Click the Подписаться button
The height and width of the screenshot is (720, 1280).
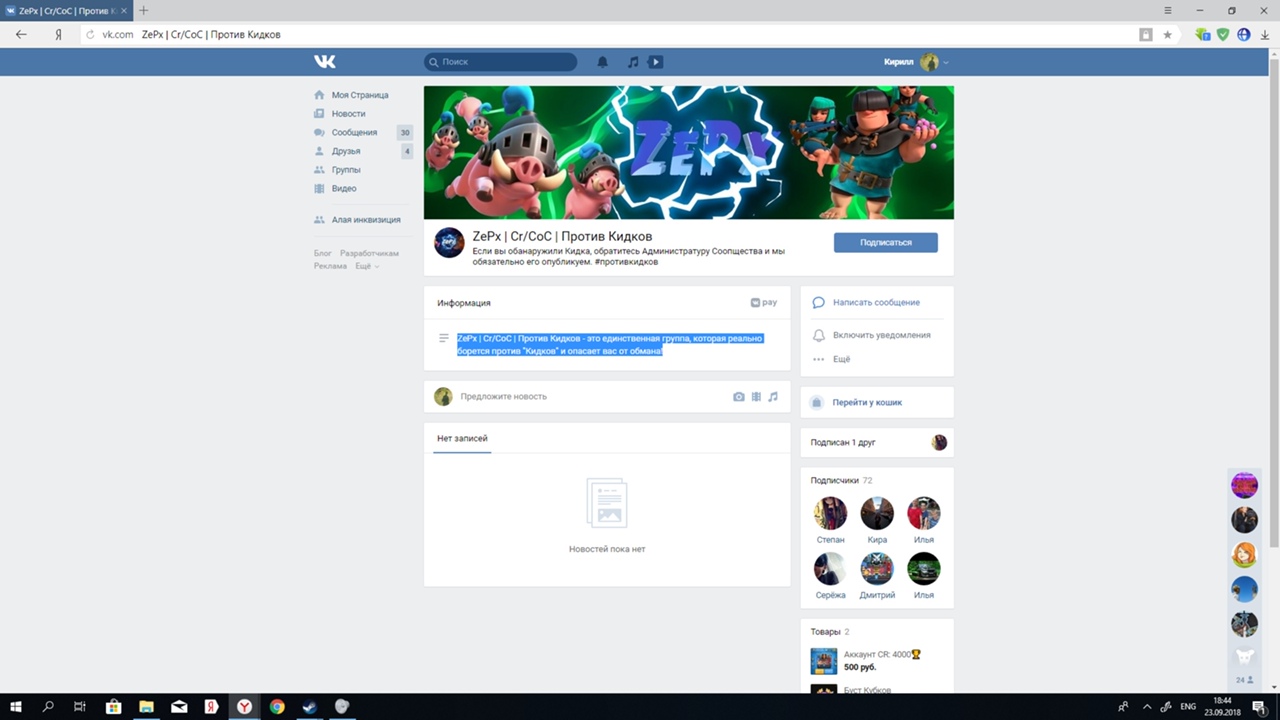(x=885, y=242)
